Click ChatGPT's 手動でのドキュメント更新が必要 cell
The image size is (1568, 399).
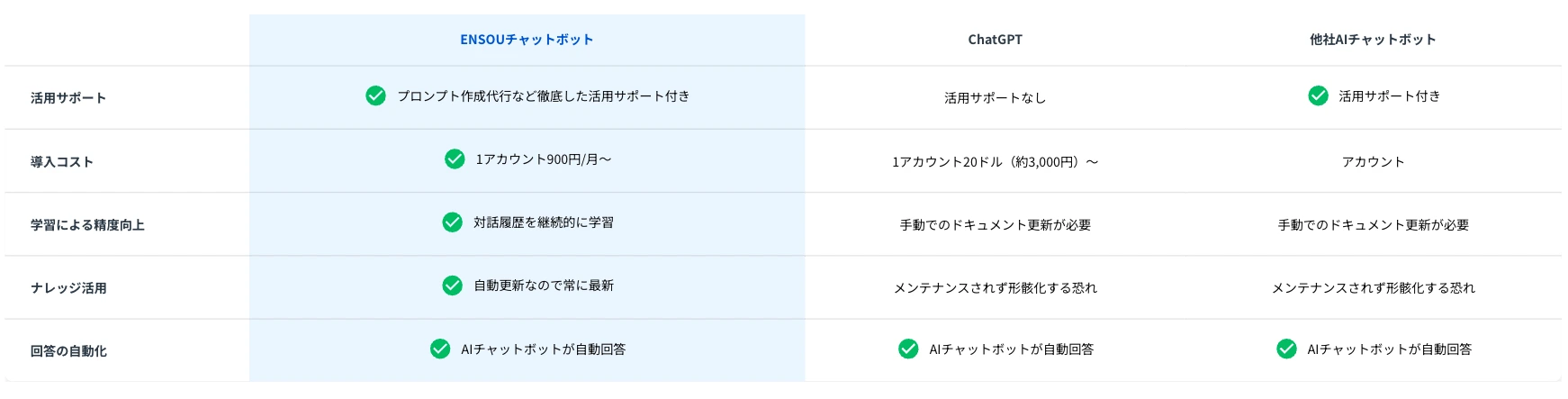coord(995,224)
